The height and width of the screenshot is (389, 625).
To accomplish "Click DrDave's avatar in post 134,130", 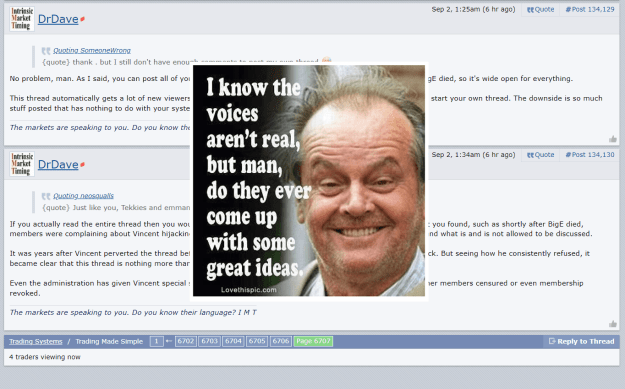I will pyautogui.click(x=22, y=164).
